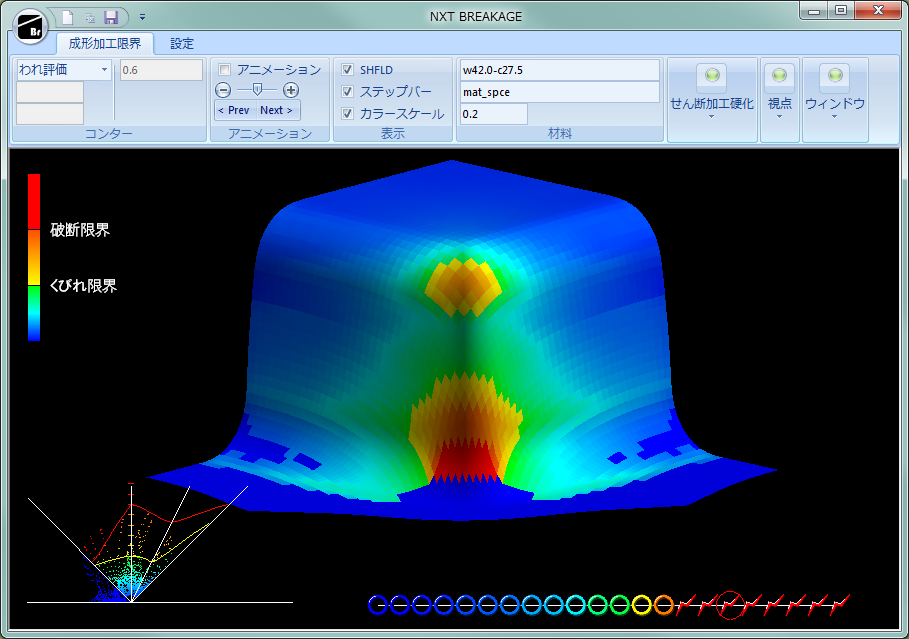Viewport: 909px width, 639px height.
Task: Enable the アニメーション checkbox
Action: coord(225,70)
